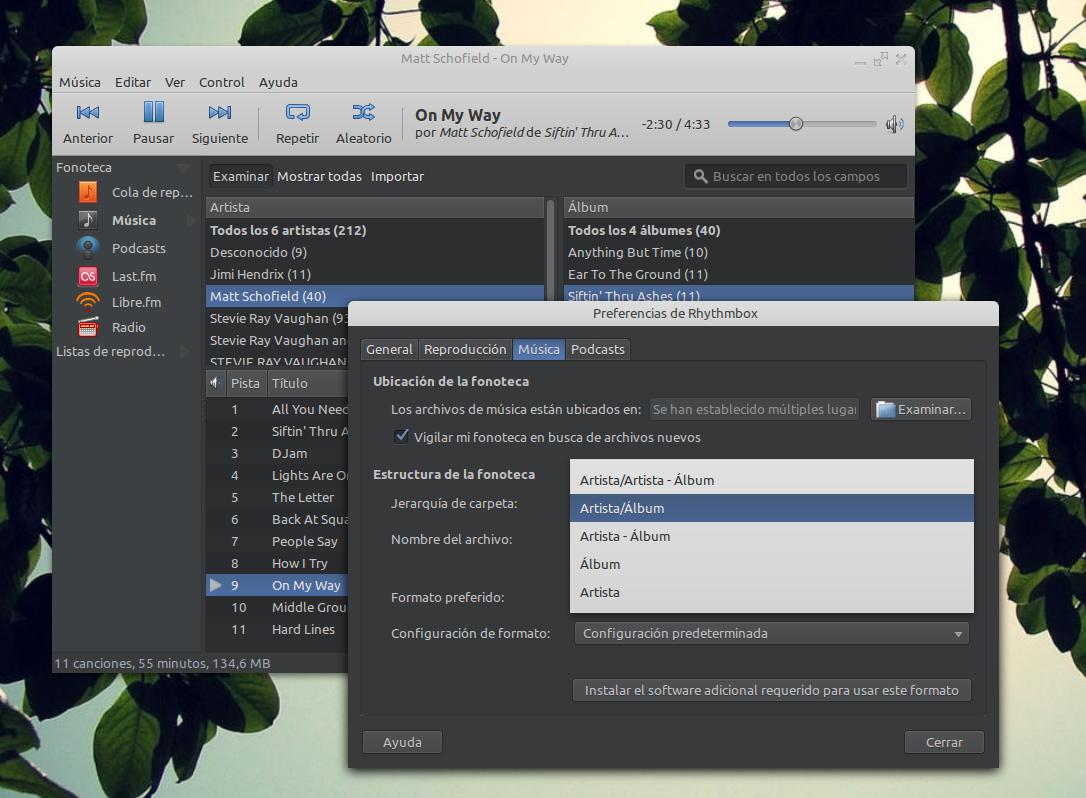
Task: Choose Artista - Álbum hierarchy option
Action: click(x=772, y=536)
